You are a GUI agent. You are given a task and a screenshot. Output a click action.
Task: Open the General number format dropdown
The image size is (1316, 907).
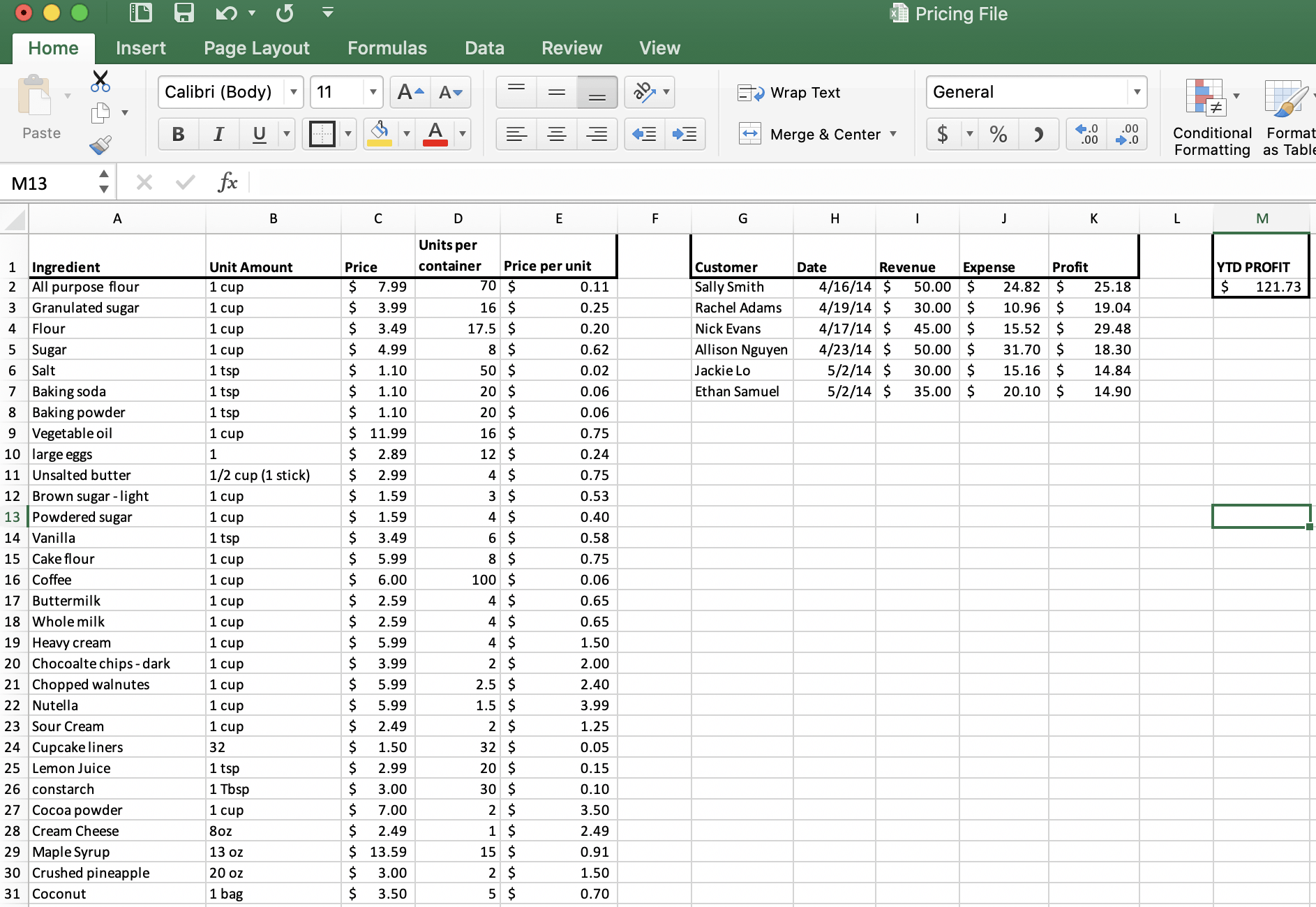coord(1137,91)
